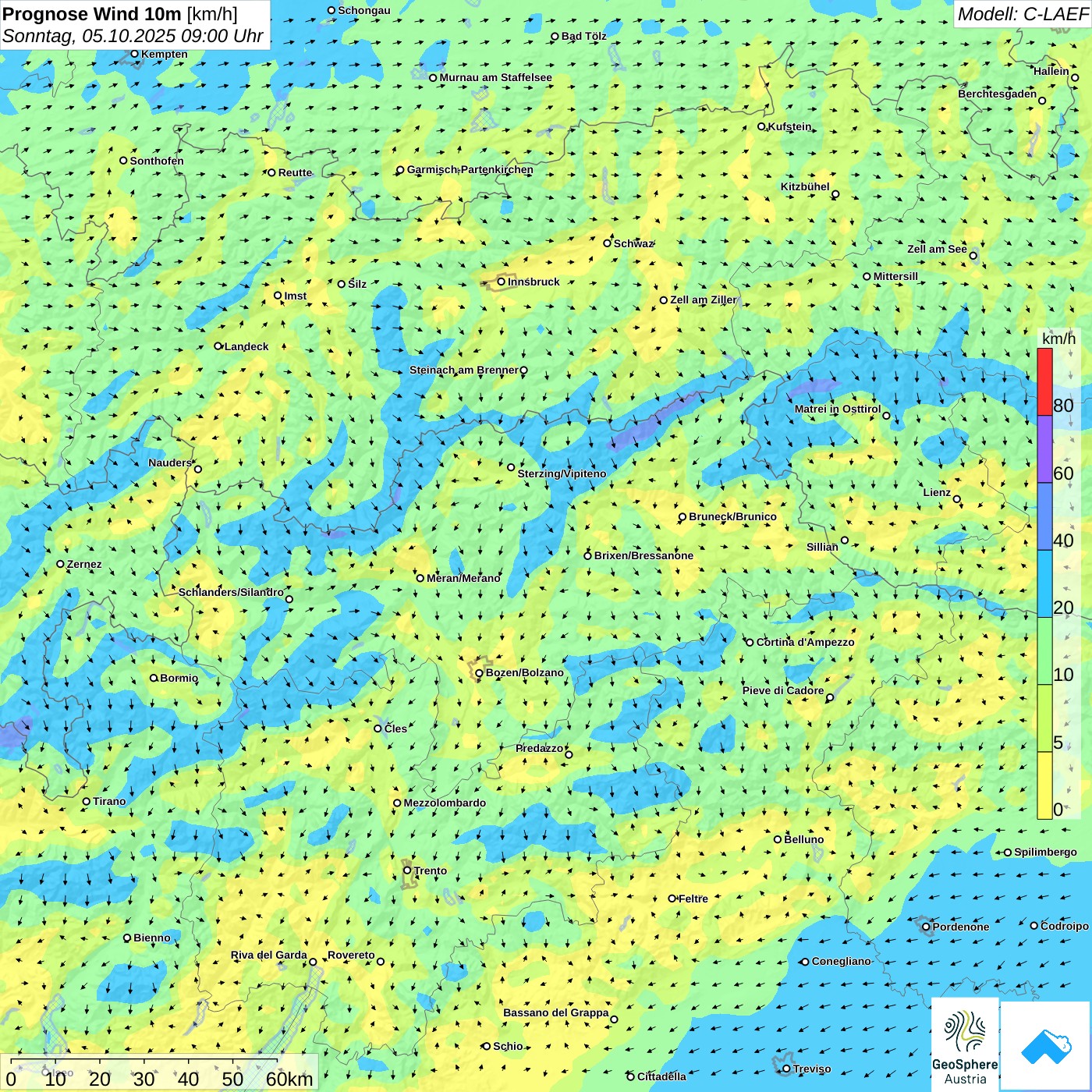This screenshot has height=1092, width=1092.
Task: Click the Conegliano label
Action: point(841,961)
